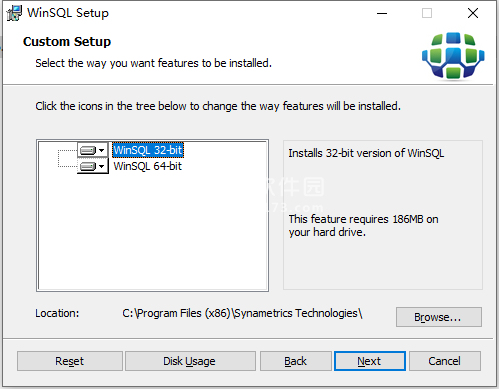Open the install-mode dropdown arrow for WinSQL 32-bit
The image size is (499, 389).
102,150
